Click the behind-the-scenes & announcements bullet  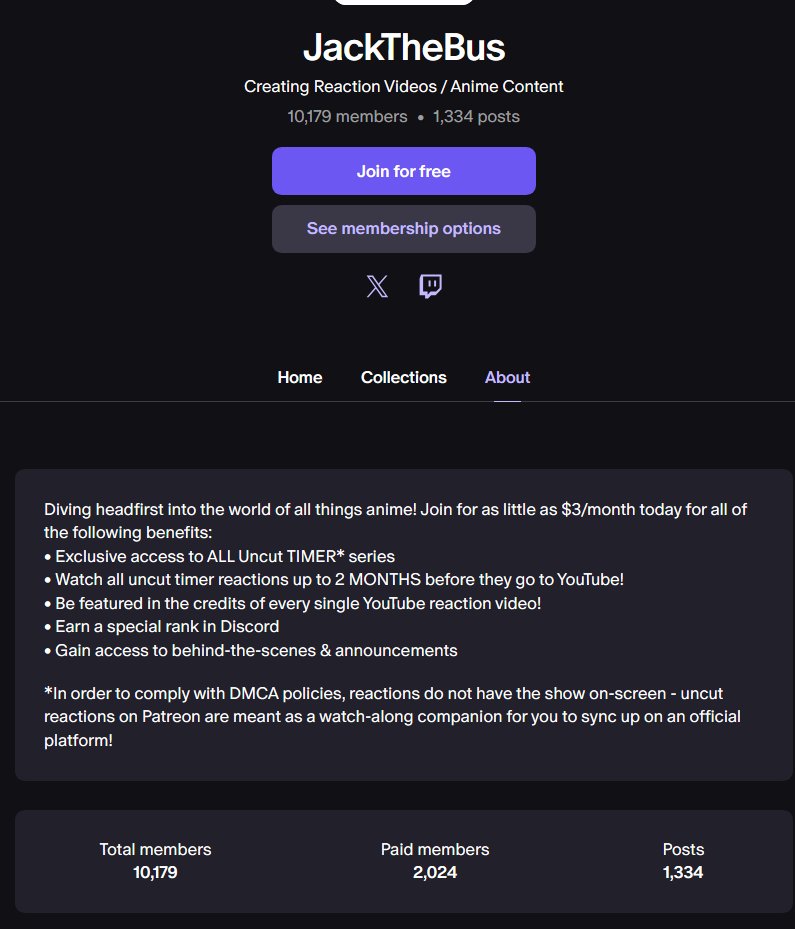tap(251, 651)
